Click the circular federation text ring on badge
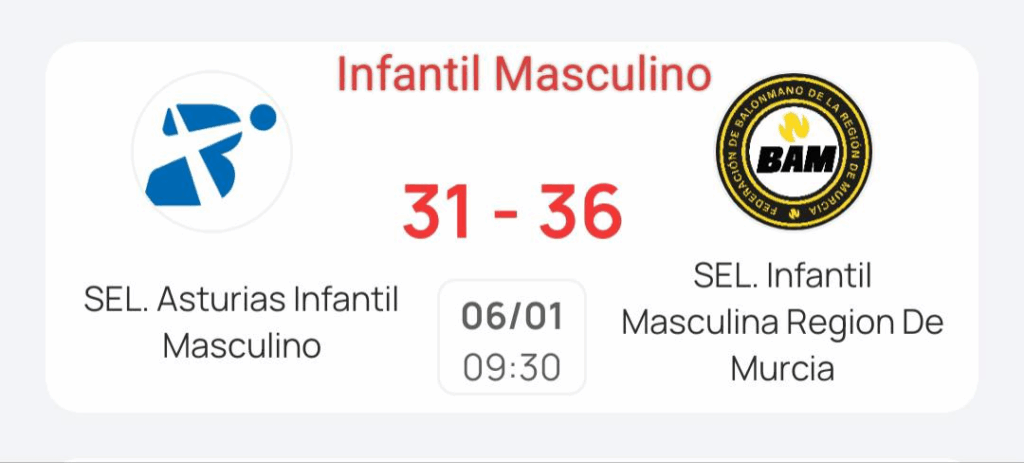The width and height of the screenshot is (1024, 463). (x=738, y=150)
